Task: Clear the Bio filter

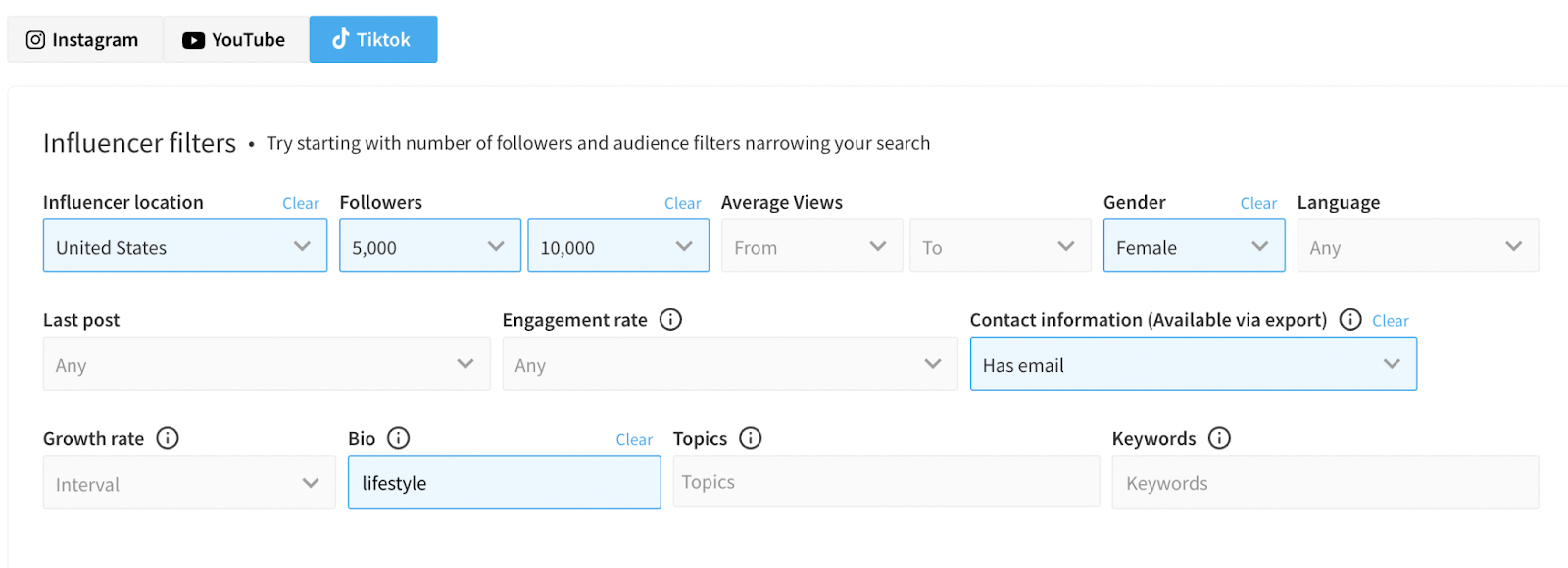Action: 634,440
